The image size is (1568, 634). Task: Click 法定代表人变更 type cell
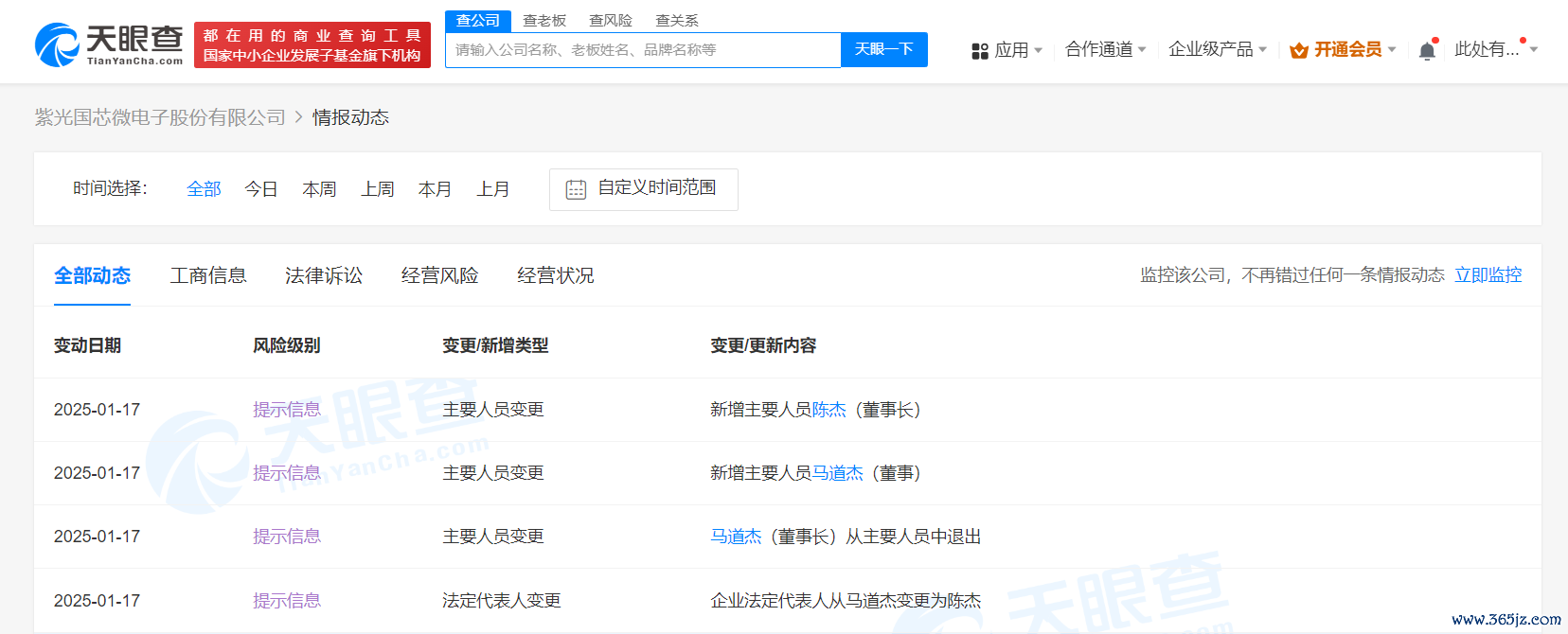(x=502, y=601)
